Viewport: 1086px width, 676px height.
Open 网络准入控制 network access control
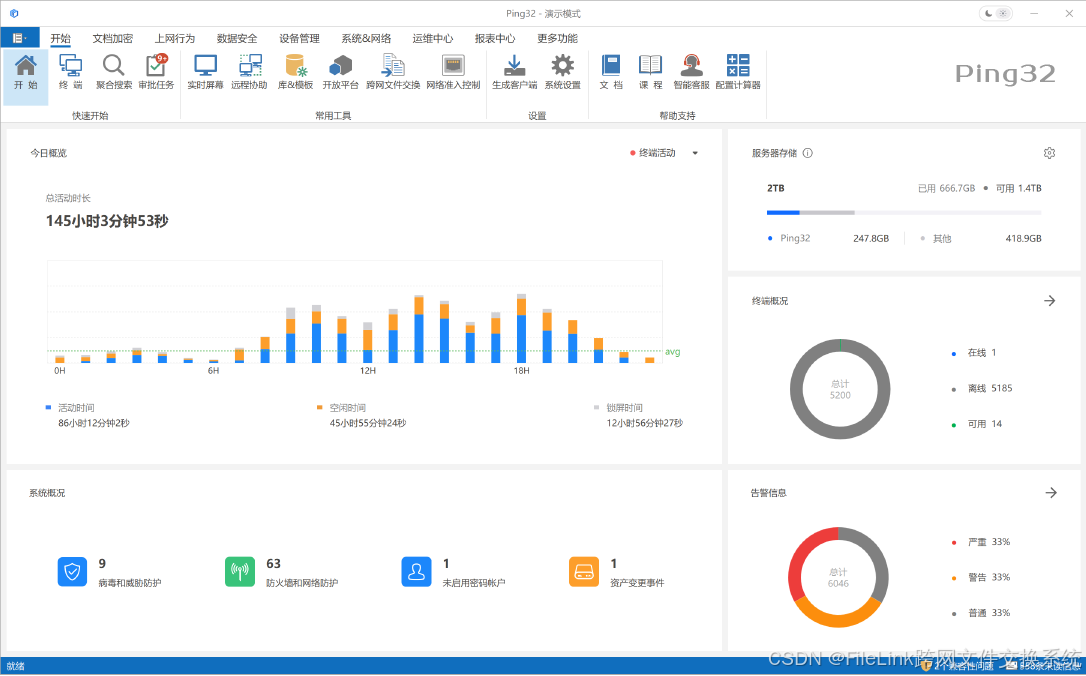pyautogui.click(x=453, y=72)
